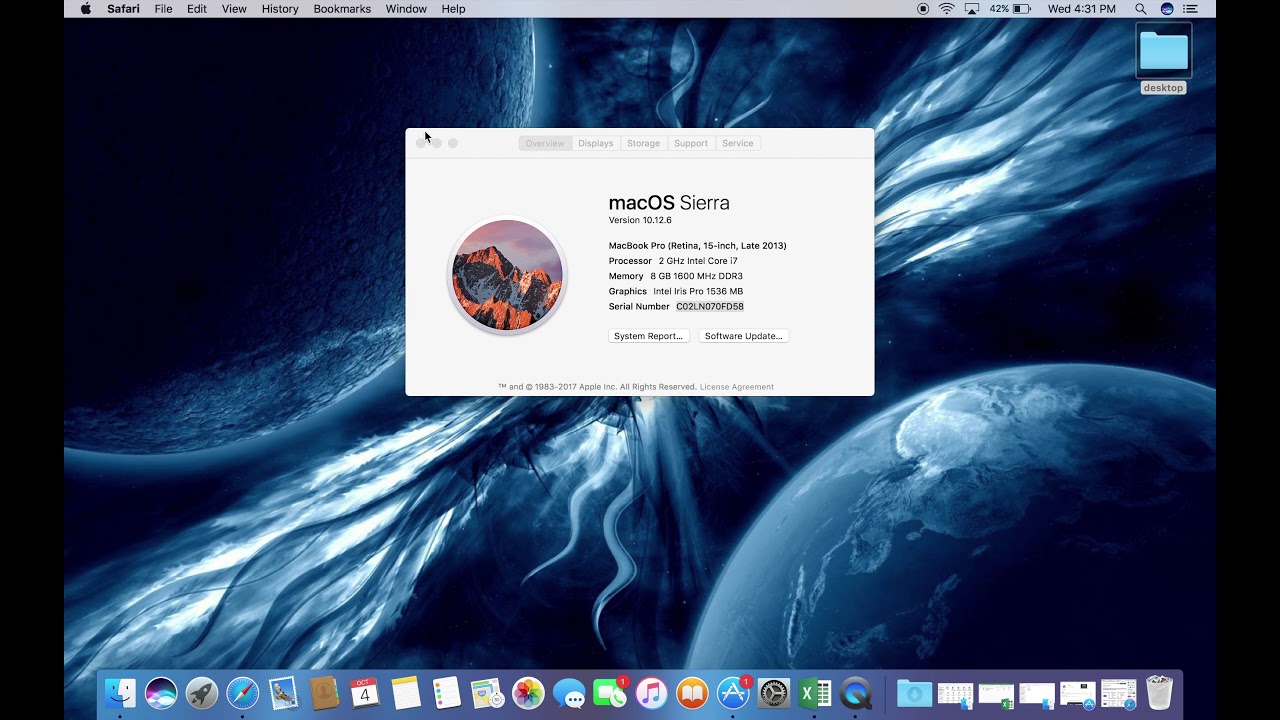Click the AirPlay display icon in menu bar
Image resolution: width=1280 pixels, height=720 pixels.
(971, 9)
